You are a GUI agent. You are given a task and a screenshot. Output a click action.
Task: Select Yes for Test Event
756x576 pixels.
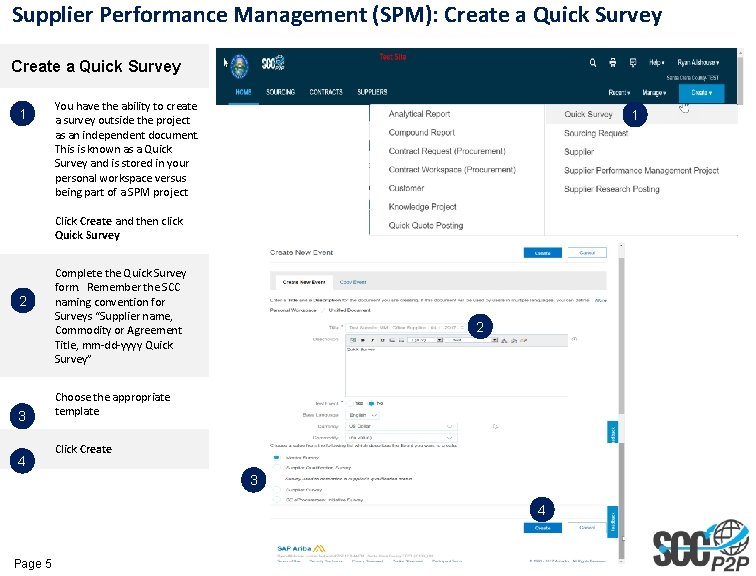tap(351, 403)
